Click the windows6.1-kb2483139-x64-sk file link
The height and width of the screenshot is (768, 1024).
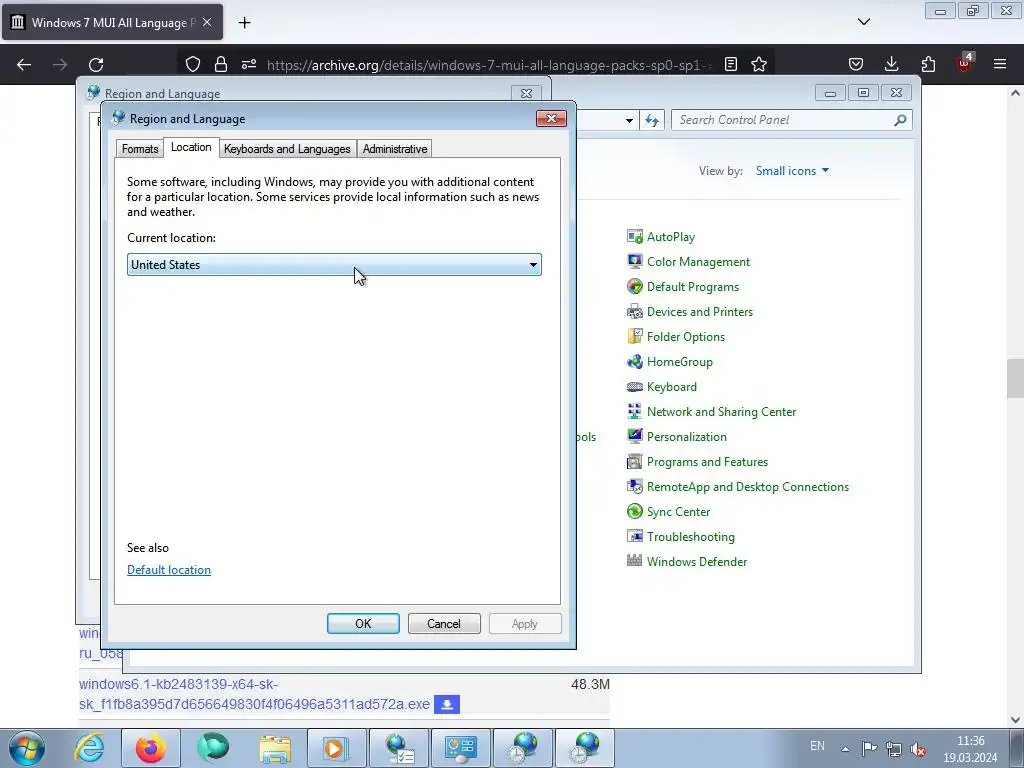[x=254, y=694]
